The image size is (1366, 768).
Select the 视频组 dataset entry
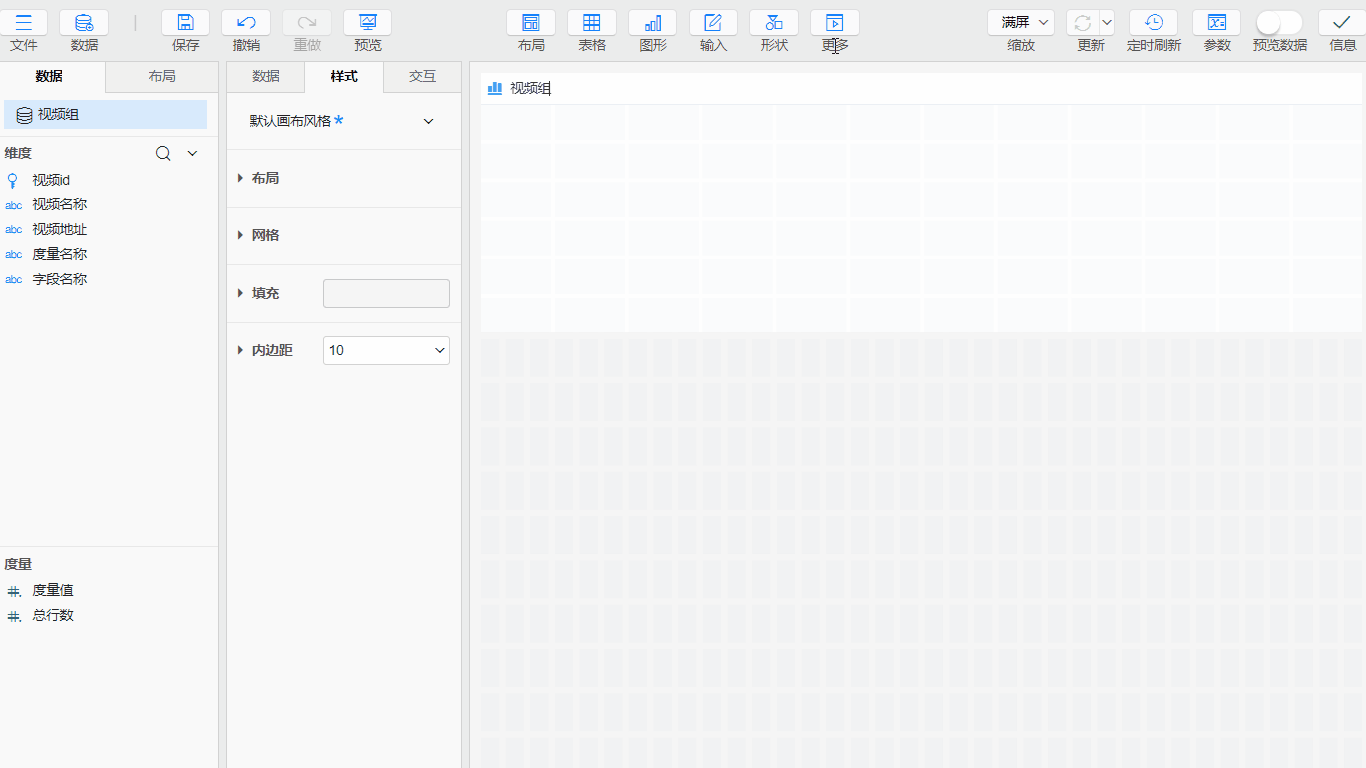point(105,115)
